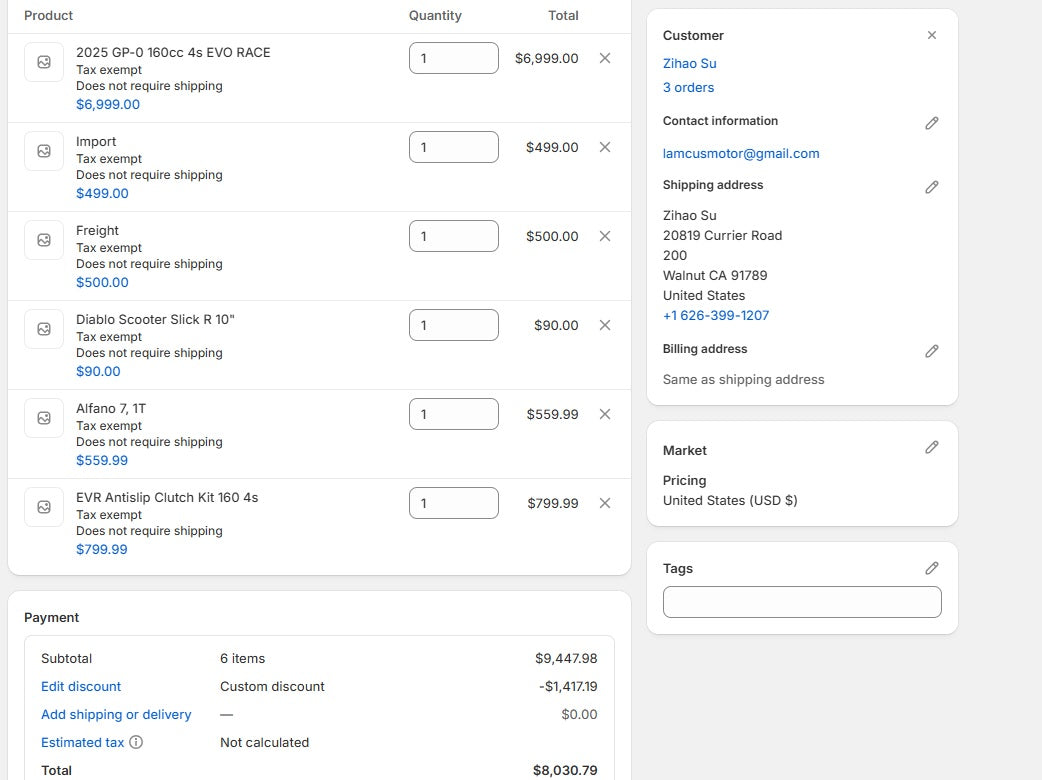
Task: Edit the Market pricing pencil icon
Action: tap(932, 447)
